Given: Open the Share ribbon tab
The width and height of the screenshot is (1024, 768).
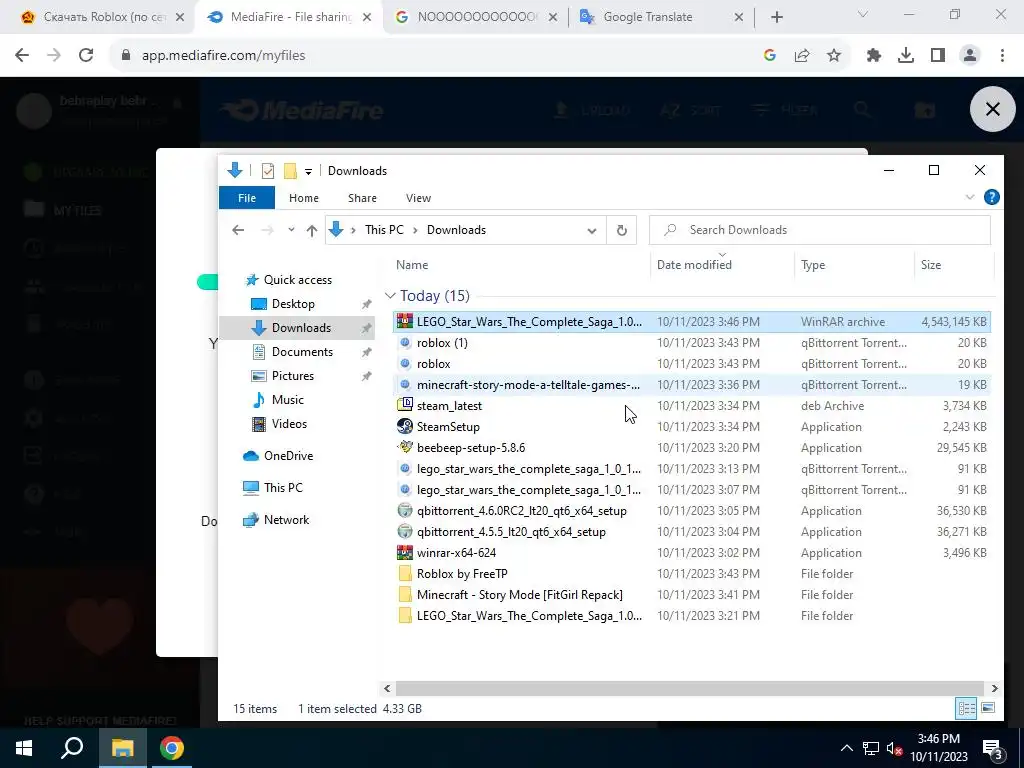Looking at the screenshot, I should coord(362,198).
